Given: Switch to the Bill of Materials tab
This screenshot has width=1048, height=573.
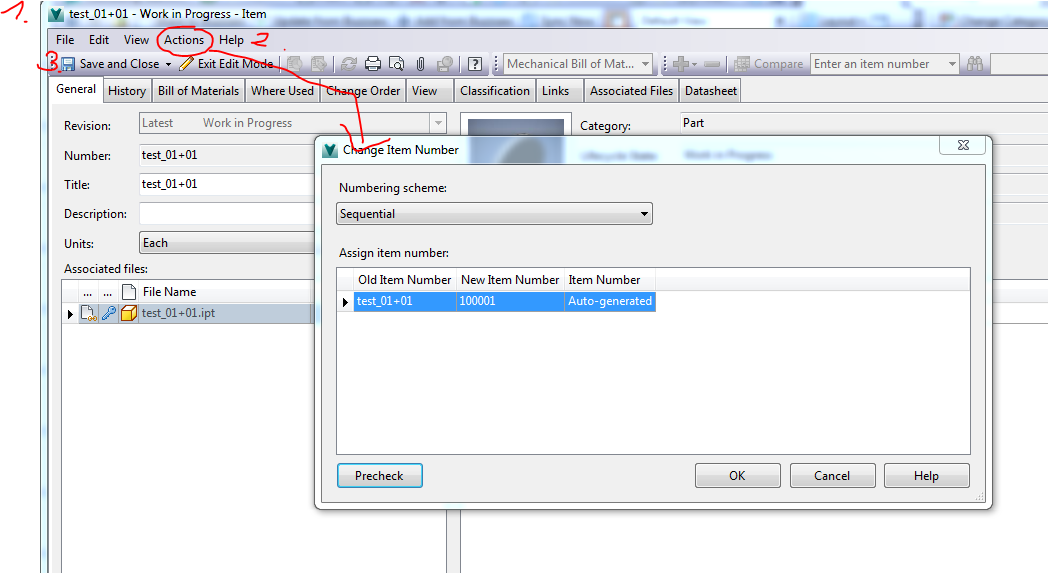Looking at the screenshot, I should tap(198, 91).
